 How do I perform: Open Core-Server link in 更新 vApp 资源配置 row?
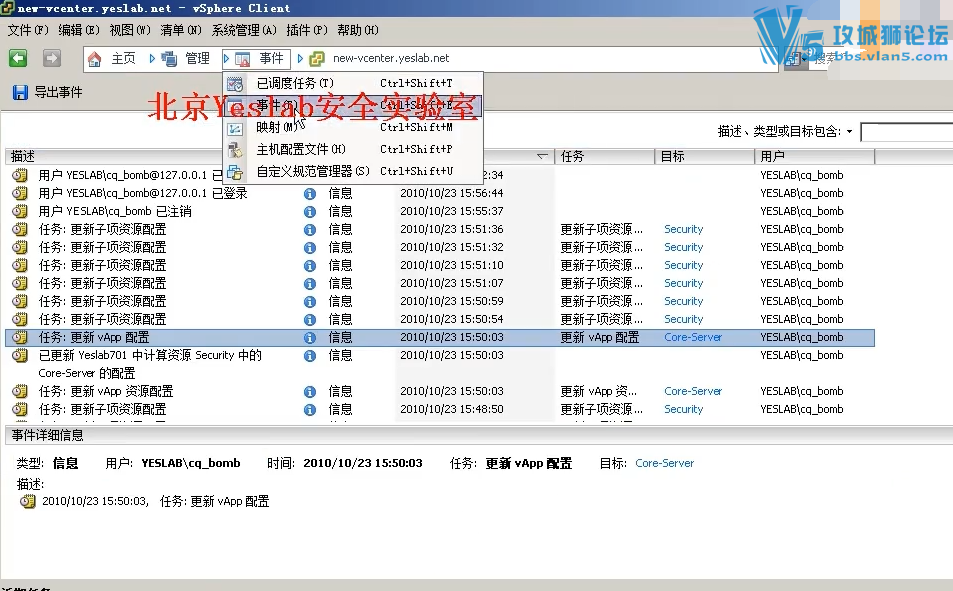[x=693, y=391]
